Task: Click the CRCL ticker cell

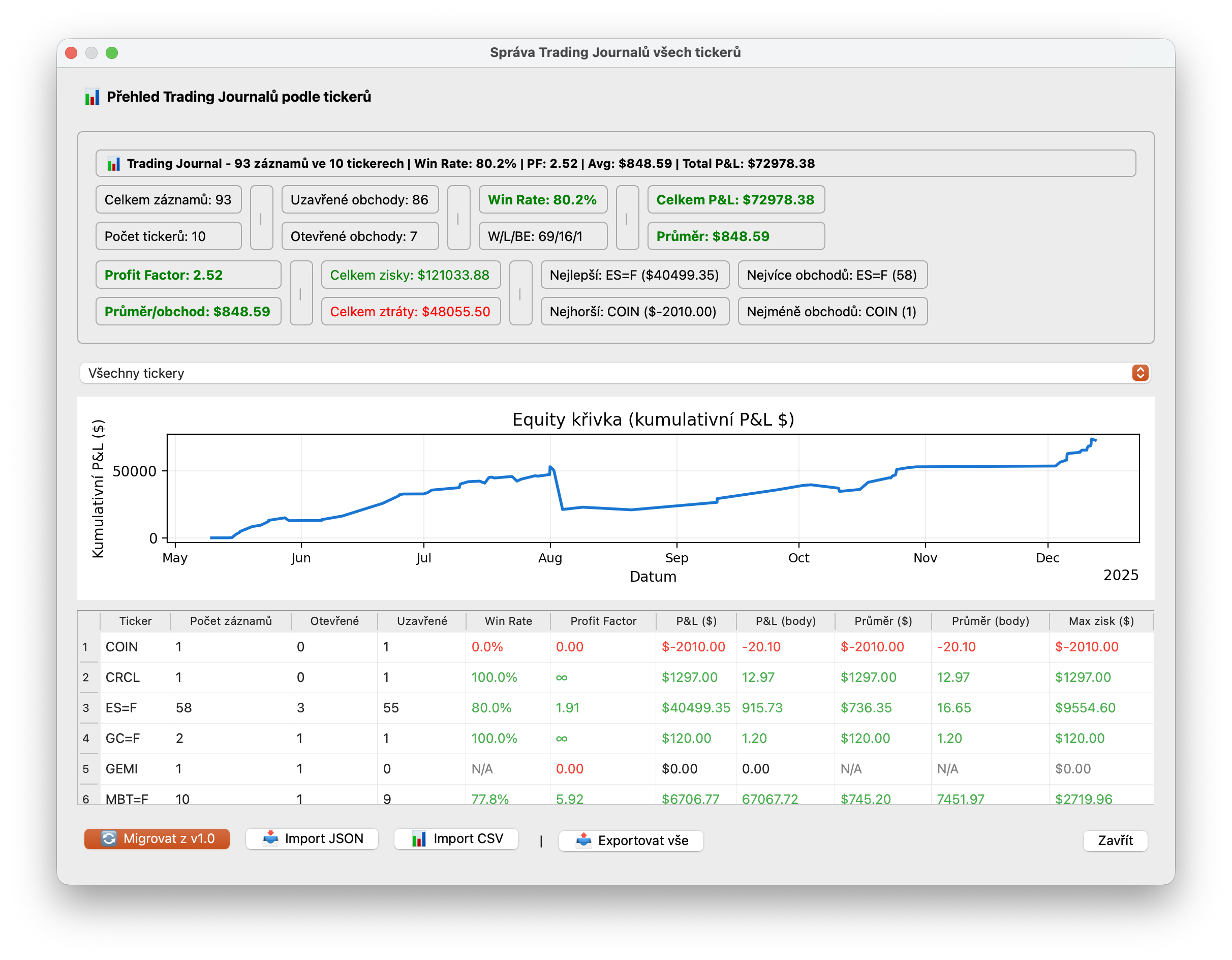Action: click(122, 677)
